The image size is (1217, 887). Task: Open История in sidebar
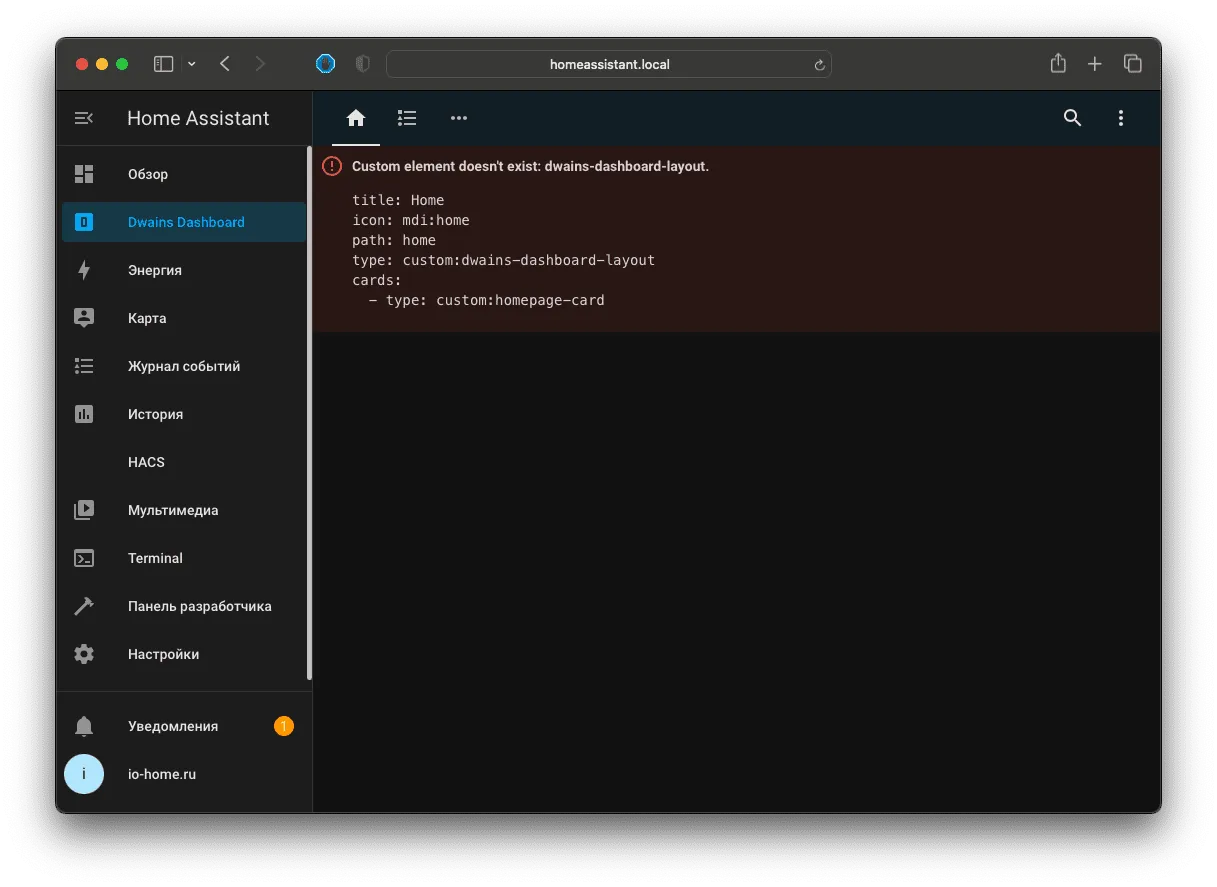[184, 414]
